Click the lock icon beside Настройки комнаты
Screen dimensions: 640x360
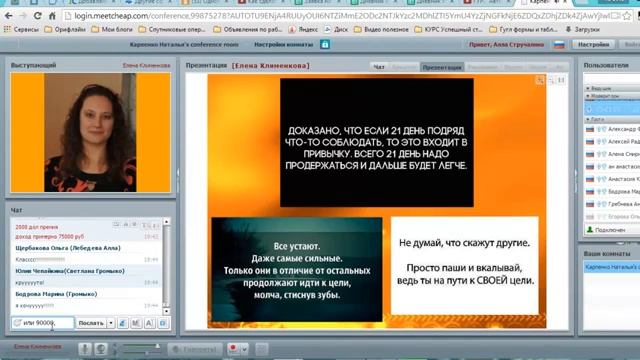pyautogui.click(x=325, y=44)
